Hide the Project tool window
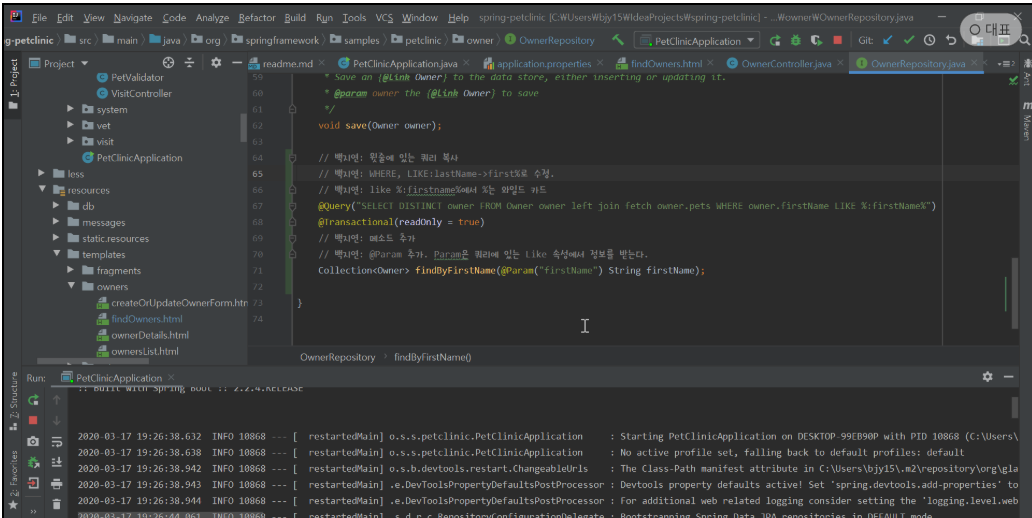The width and height of the screenshot is (1032, 518). pyautogui.click(x=237, y=63)
